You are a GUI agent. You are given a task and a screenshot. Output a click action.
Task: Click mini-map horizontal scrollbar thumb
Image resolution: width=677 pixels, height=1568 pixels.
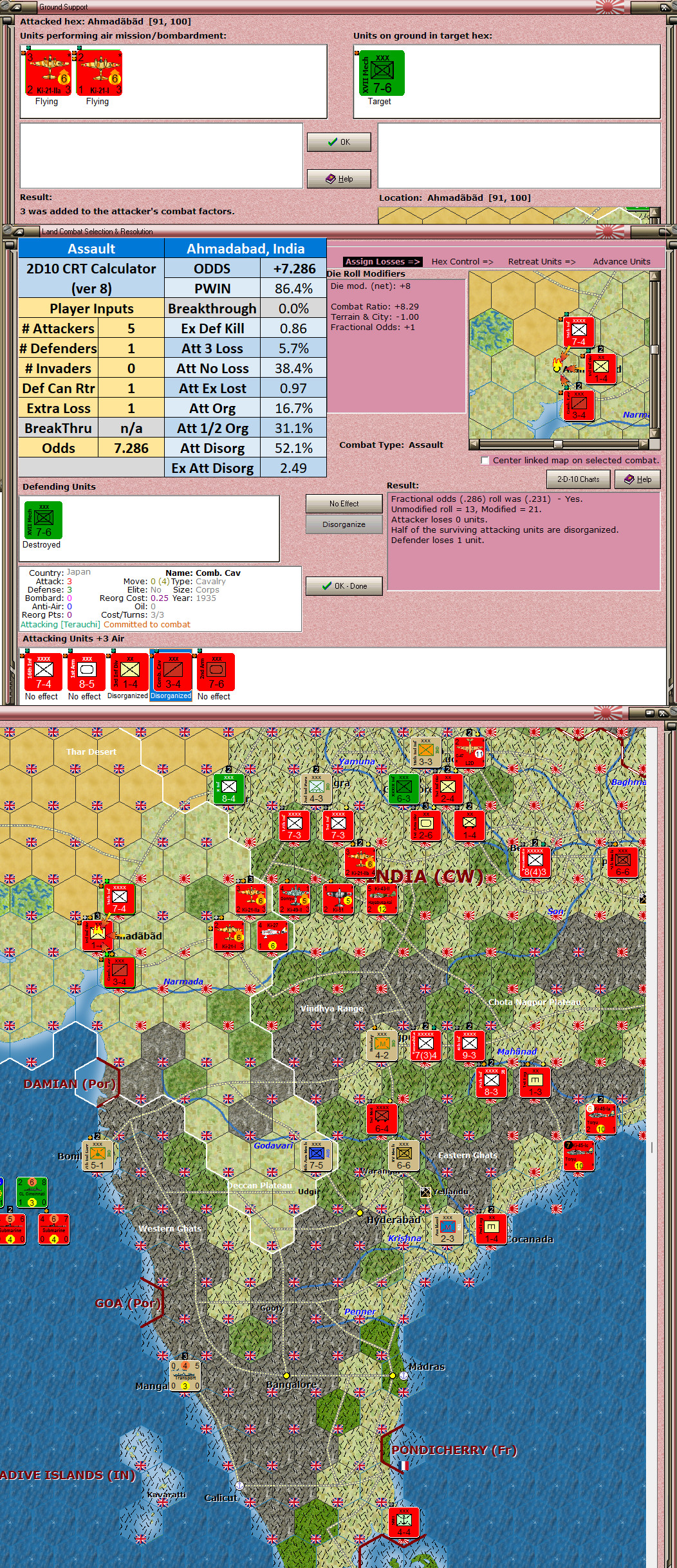558,444
